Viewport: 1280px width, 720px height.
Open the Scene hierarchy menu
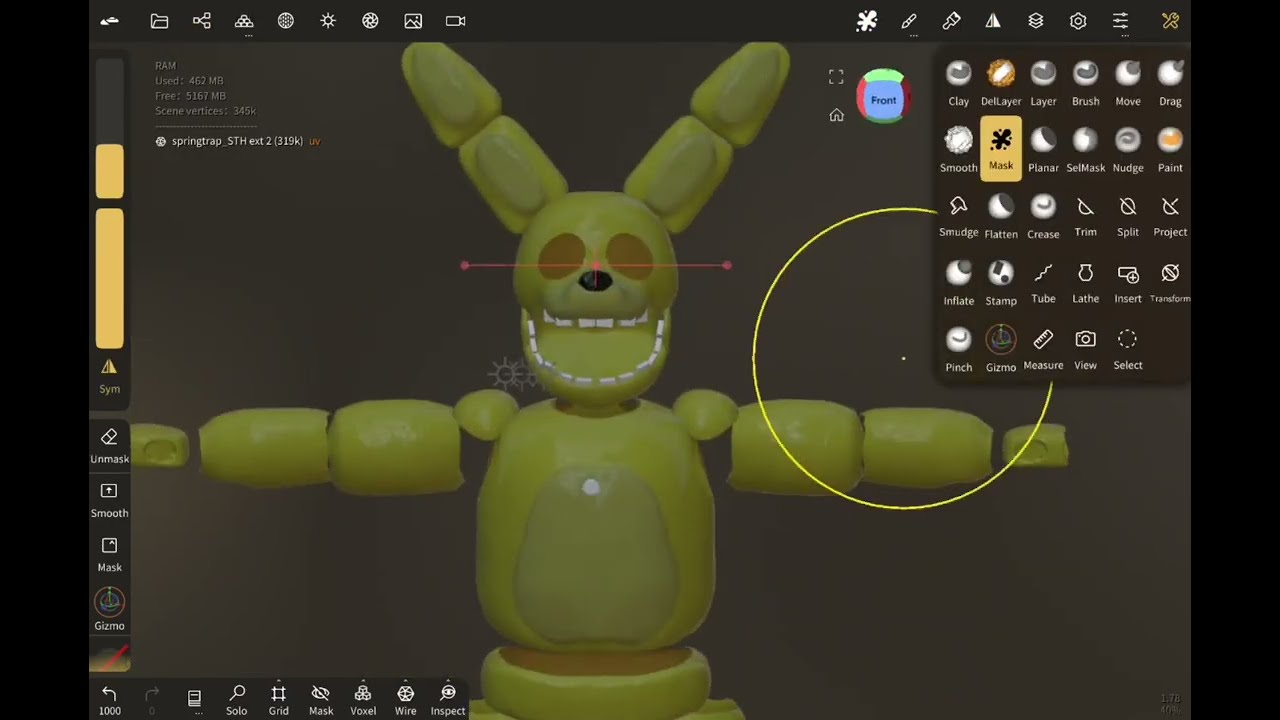pyautogui.click(x=201, y=21)
